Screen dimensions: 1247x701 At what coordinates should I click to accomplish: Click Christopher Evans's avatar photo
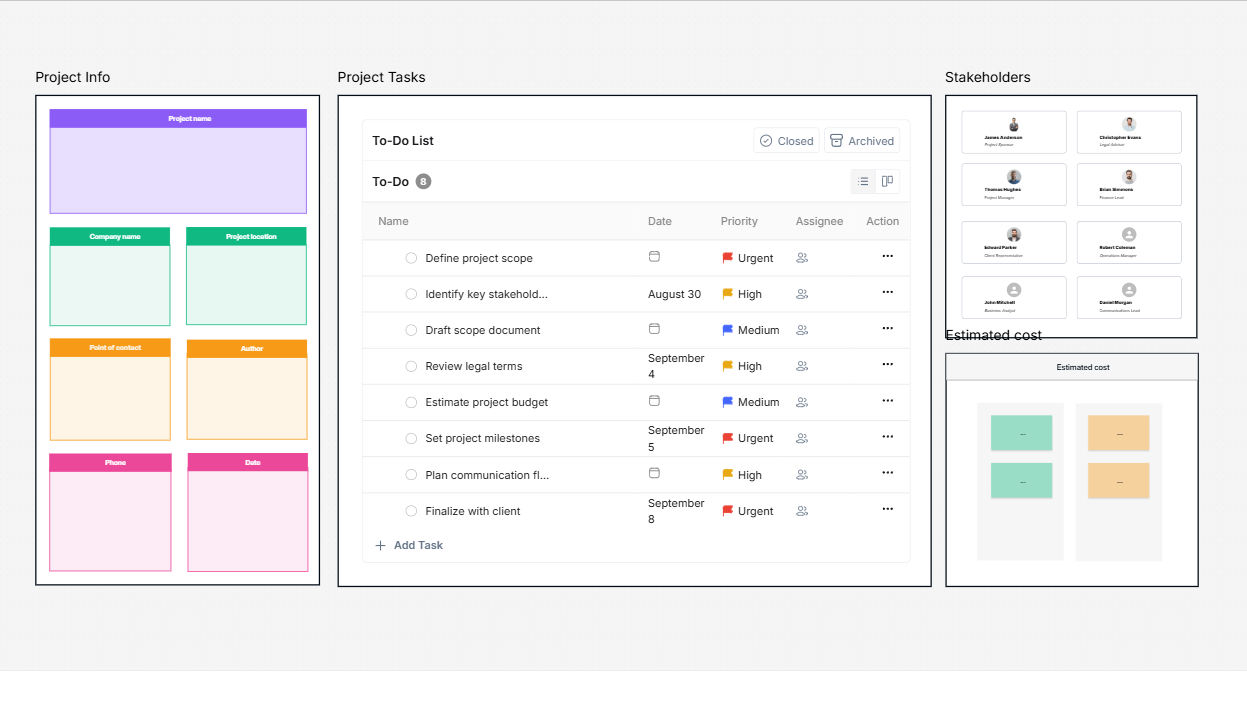pyautogui.click(x=1129, y=124)
